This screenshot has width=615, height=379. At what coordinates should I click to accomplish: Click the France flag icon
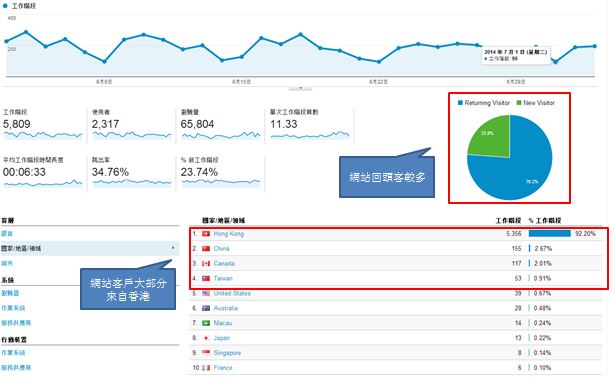206,368
